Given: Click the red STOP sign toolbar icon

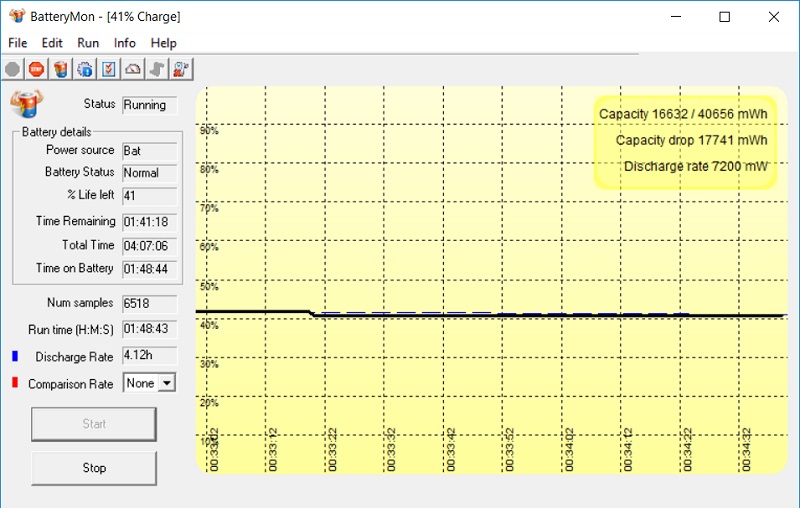Looking at the screenshot, I should click(x=36, y=69).
